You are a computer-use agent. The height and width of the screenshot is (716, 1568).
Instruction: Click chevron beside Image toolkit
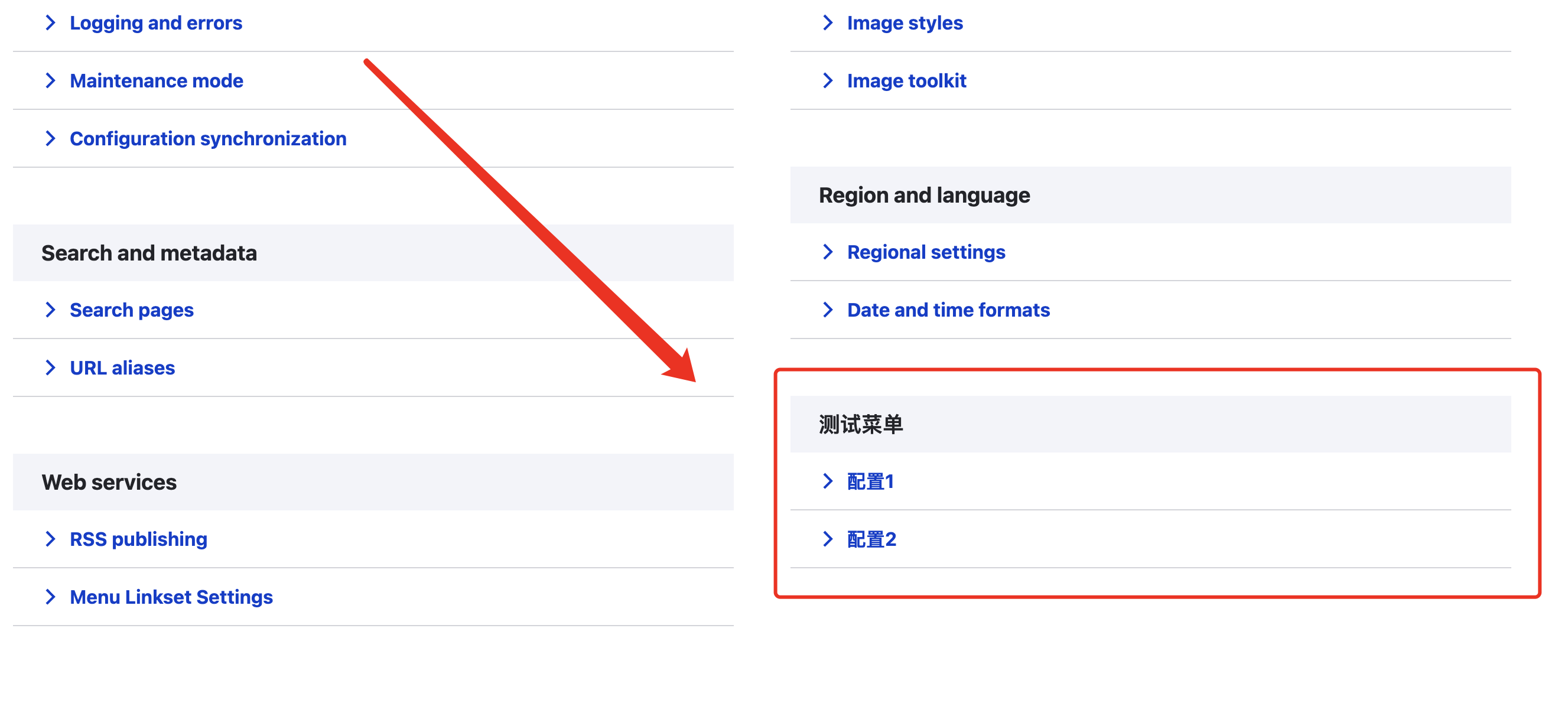tap(828, 81)
